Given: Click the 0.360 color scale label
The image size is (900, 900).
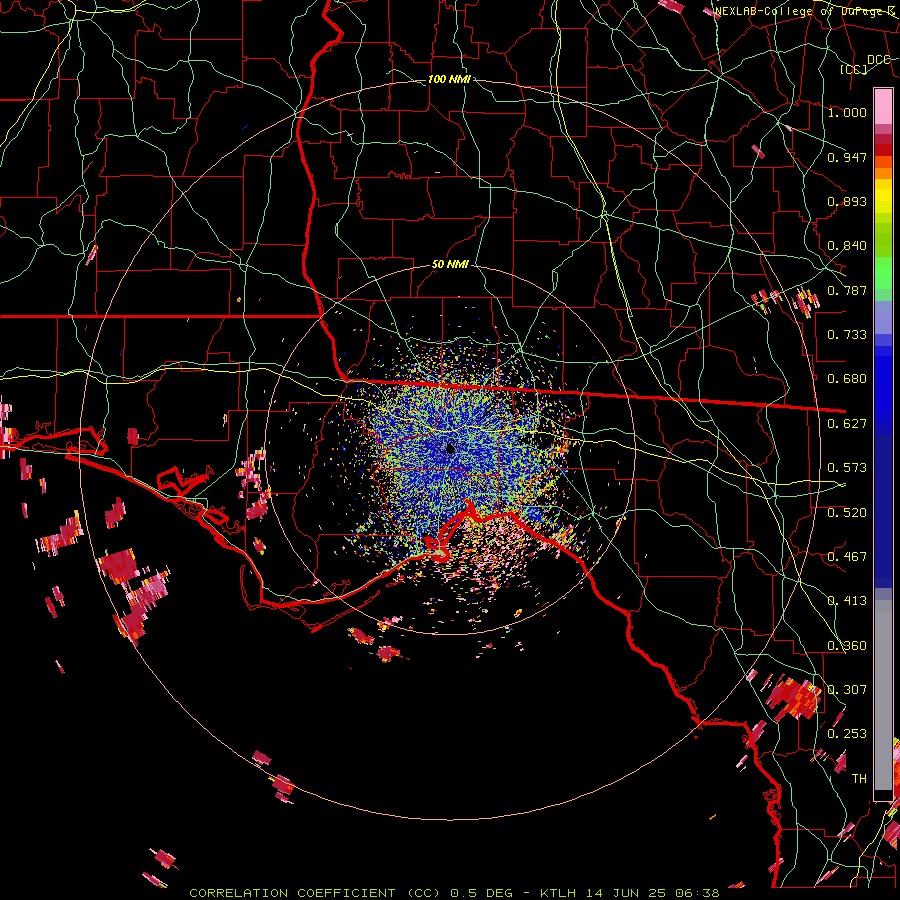Looking at the screenshot, I should coord(847,646).
